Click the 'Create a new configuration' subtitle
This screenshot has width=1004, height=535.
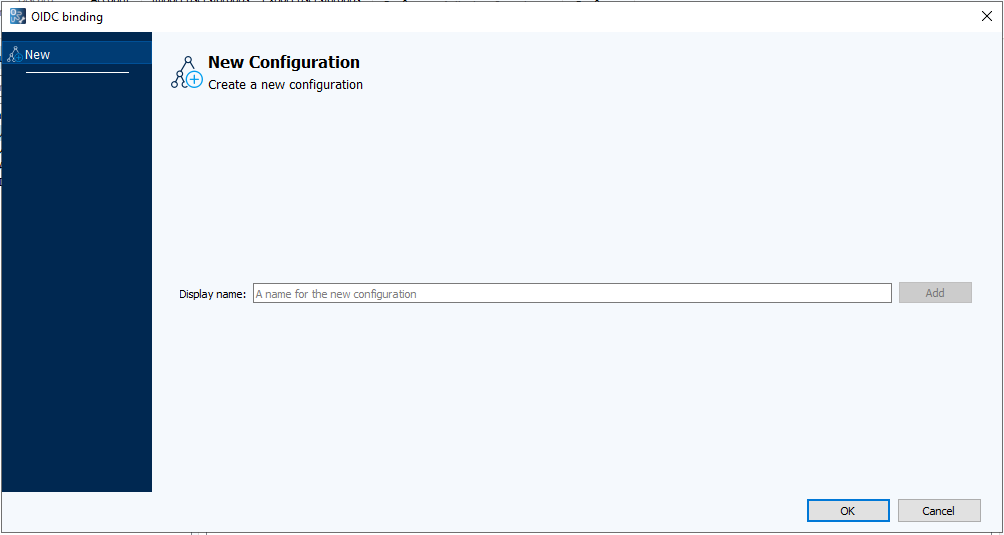coord(285,85)
